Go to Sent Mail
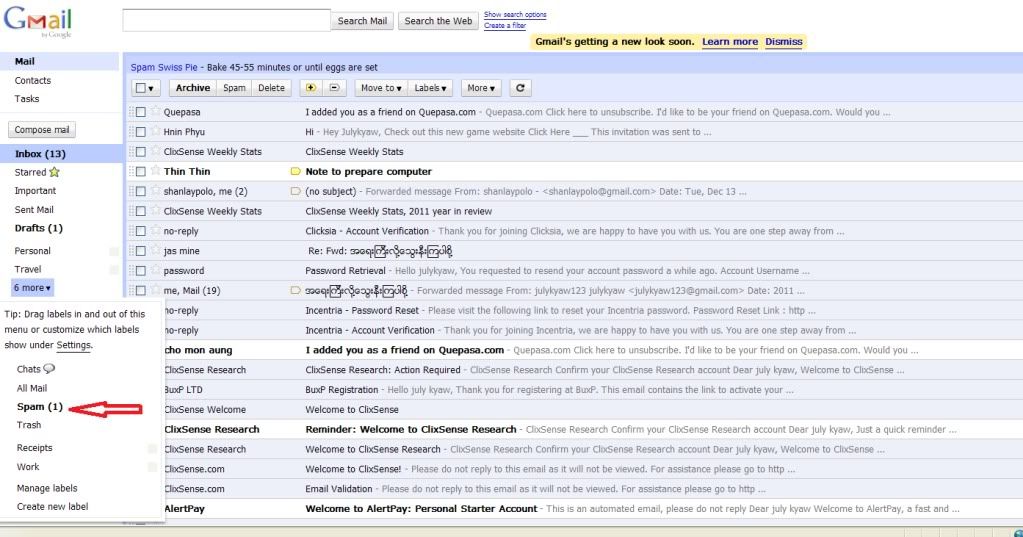The height and width of the screenshot is (537, 1023). click(34, 209)
